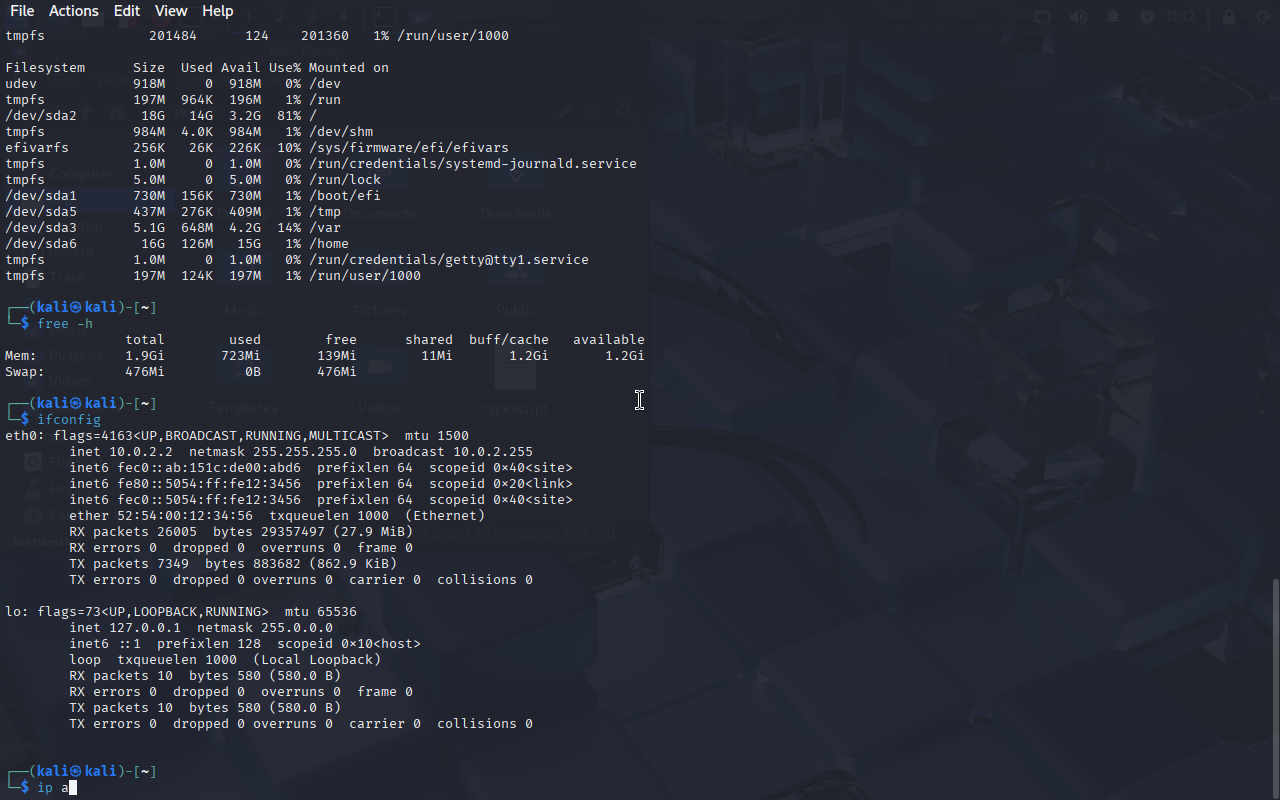Click the '/dev/sda2' filesystem entry
The image size is (1280, 800).
[41, 116]
